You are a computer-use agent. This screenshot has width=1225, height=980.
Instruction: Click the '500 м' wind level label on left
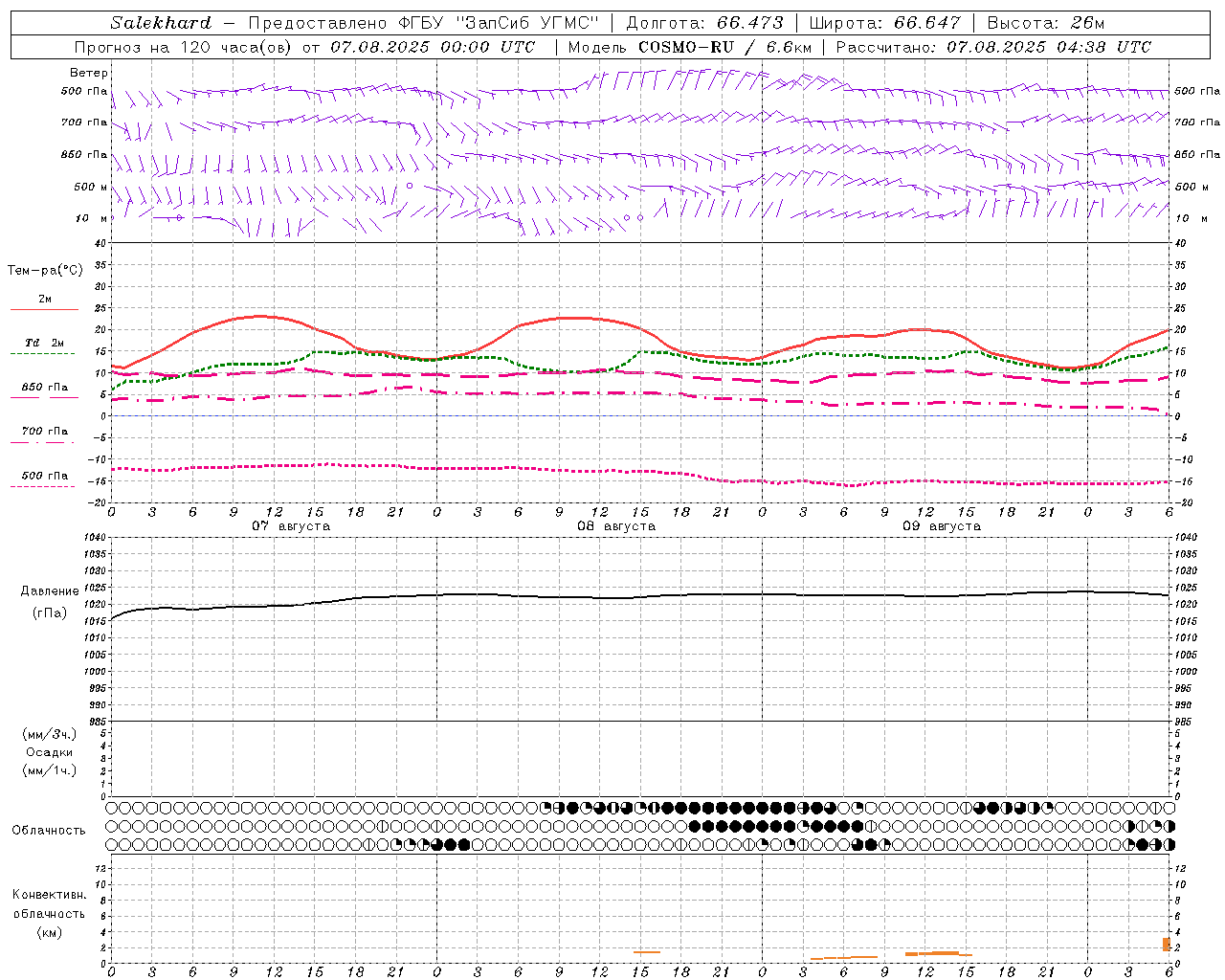coord(91,187)
